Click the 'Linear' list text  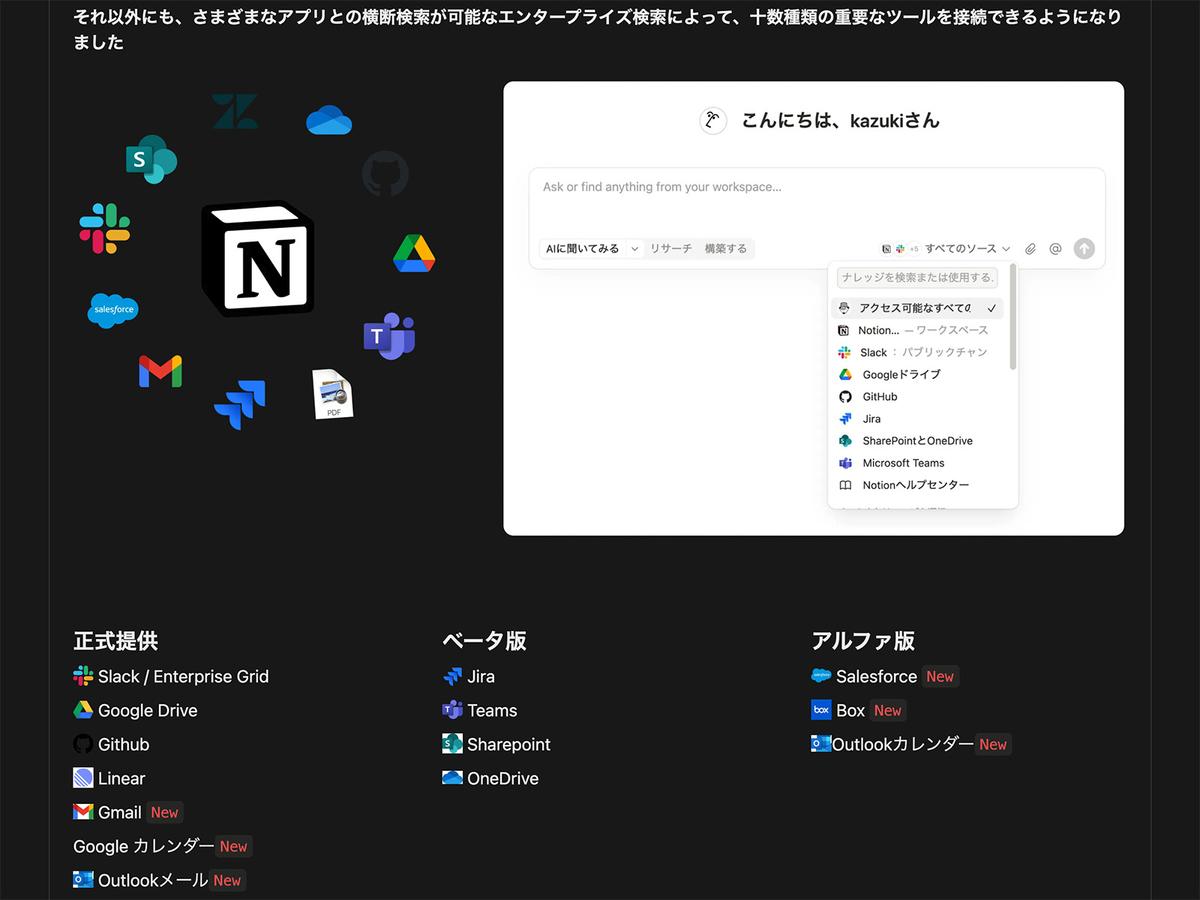pyautogui.click(x=122, y=778)
